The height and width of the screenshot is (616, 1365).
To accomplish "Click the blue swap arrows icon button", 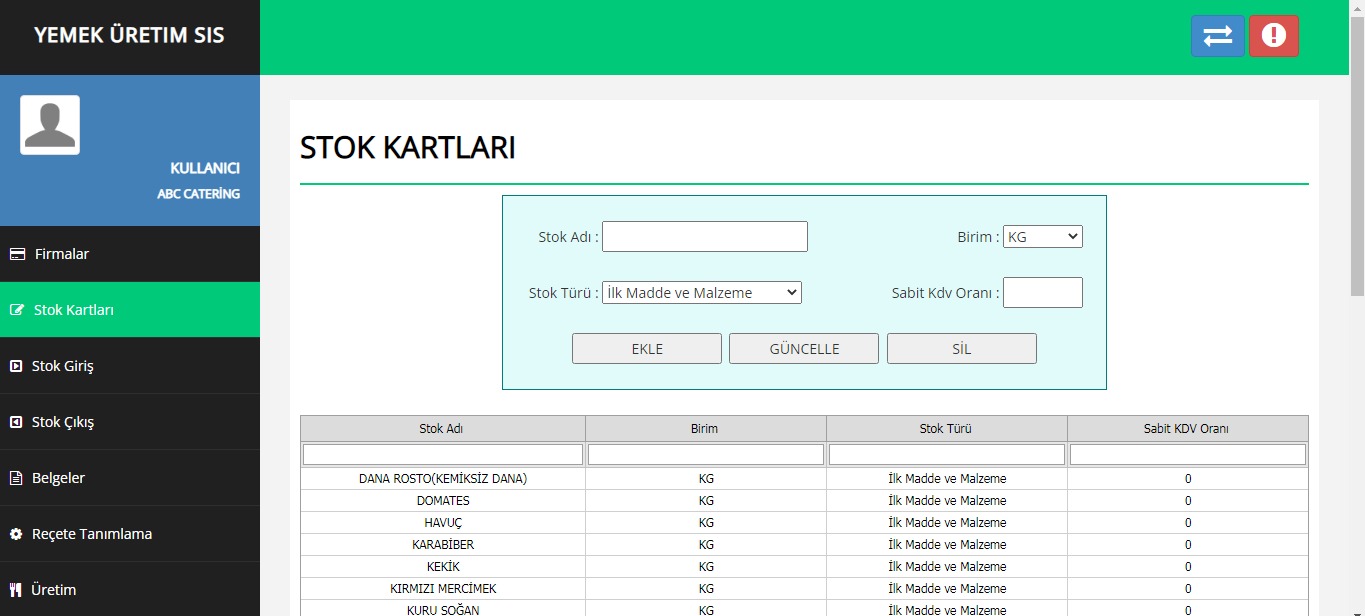I will pyautogui.click(x=1217, y=36).
